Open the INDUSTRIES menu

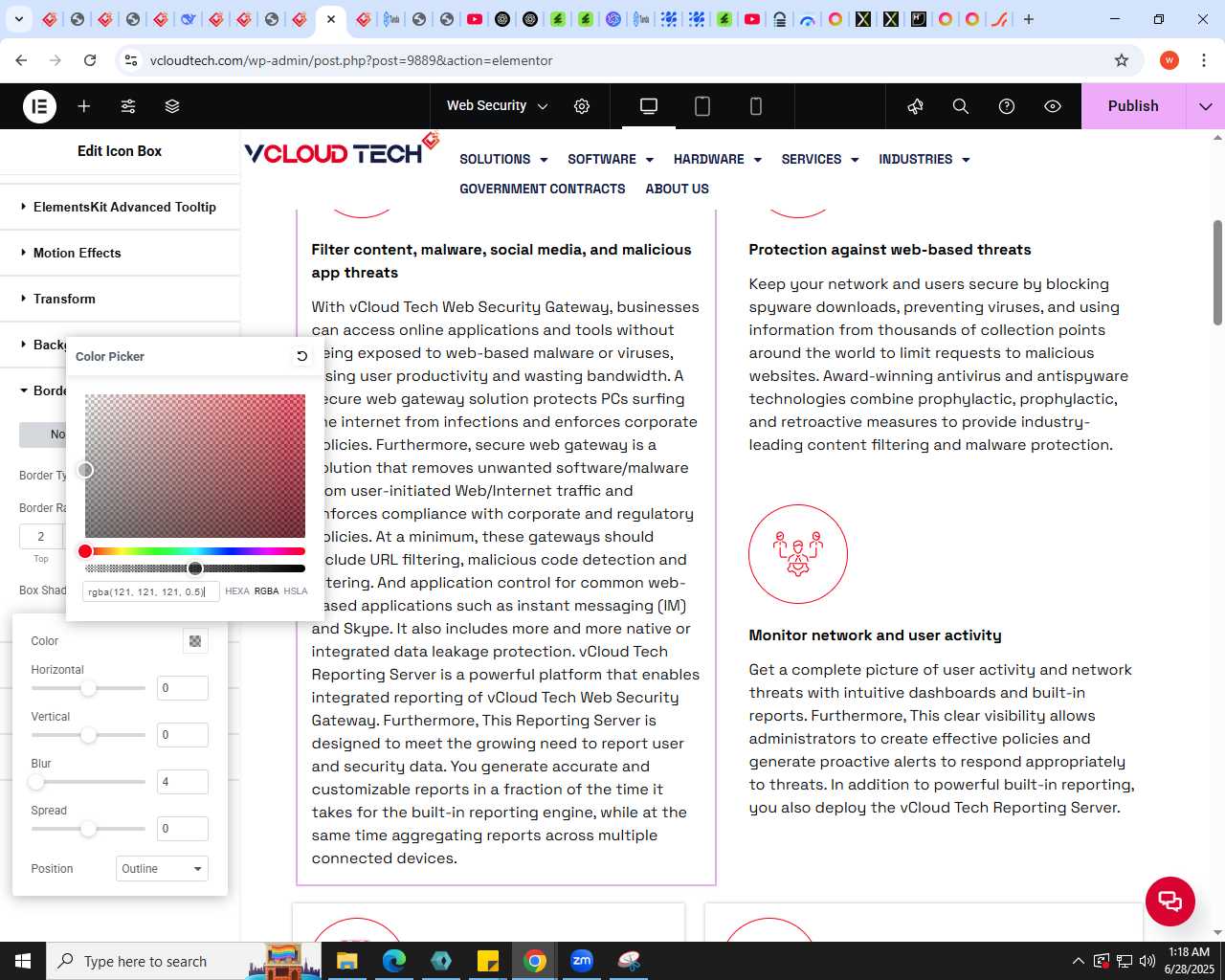click(x=924, y=159)
